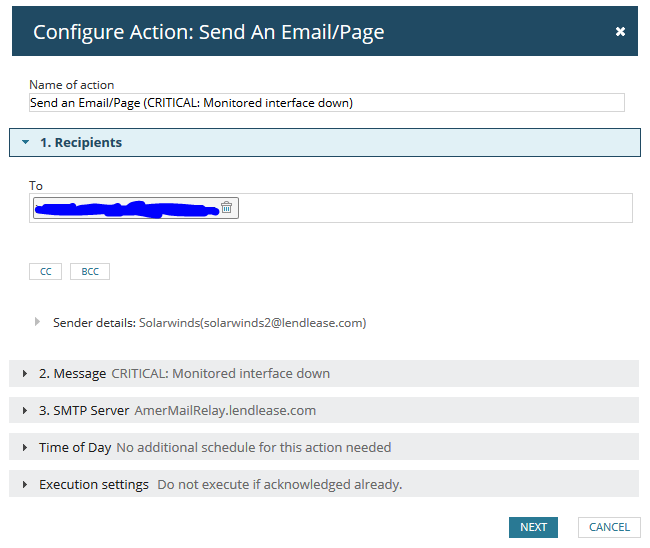Open the 2. Message section header

(324, 373)
